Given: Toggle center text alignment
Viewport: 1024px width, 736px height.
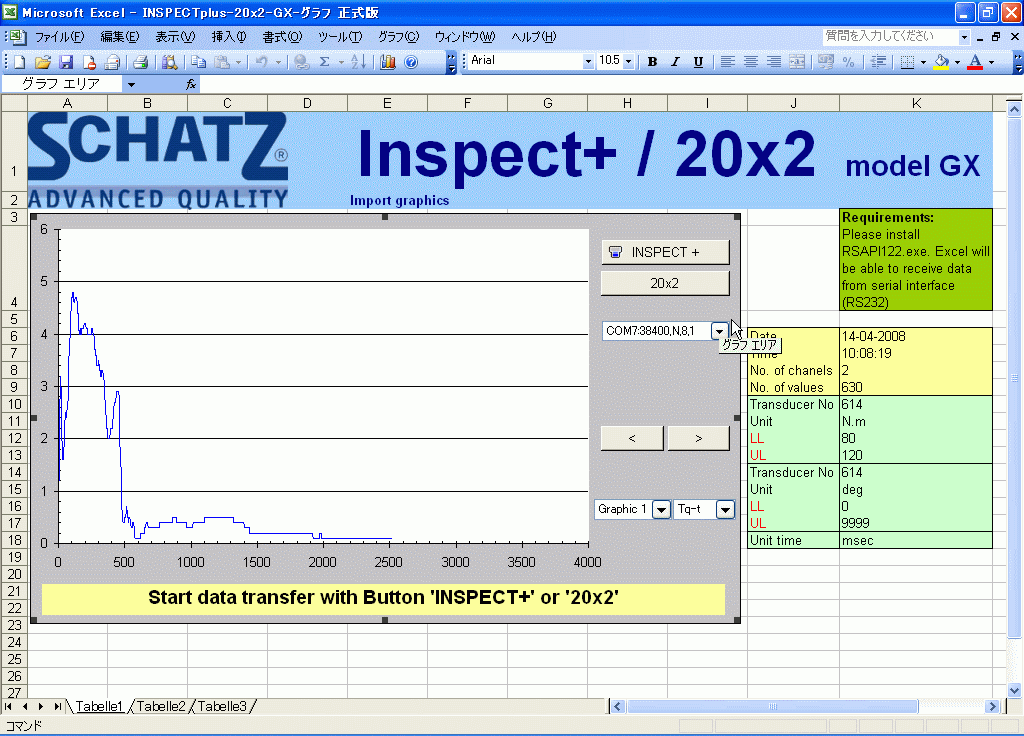Looking at the screenshot, I should tap(751, 62).
